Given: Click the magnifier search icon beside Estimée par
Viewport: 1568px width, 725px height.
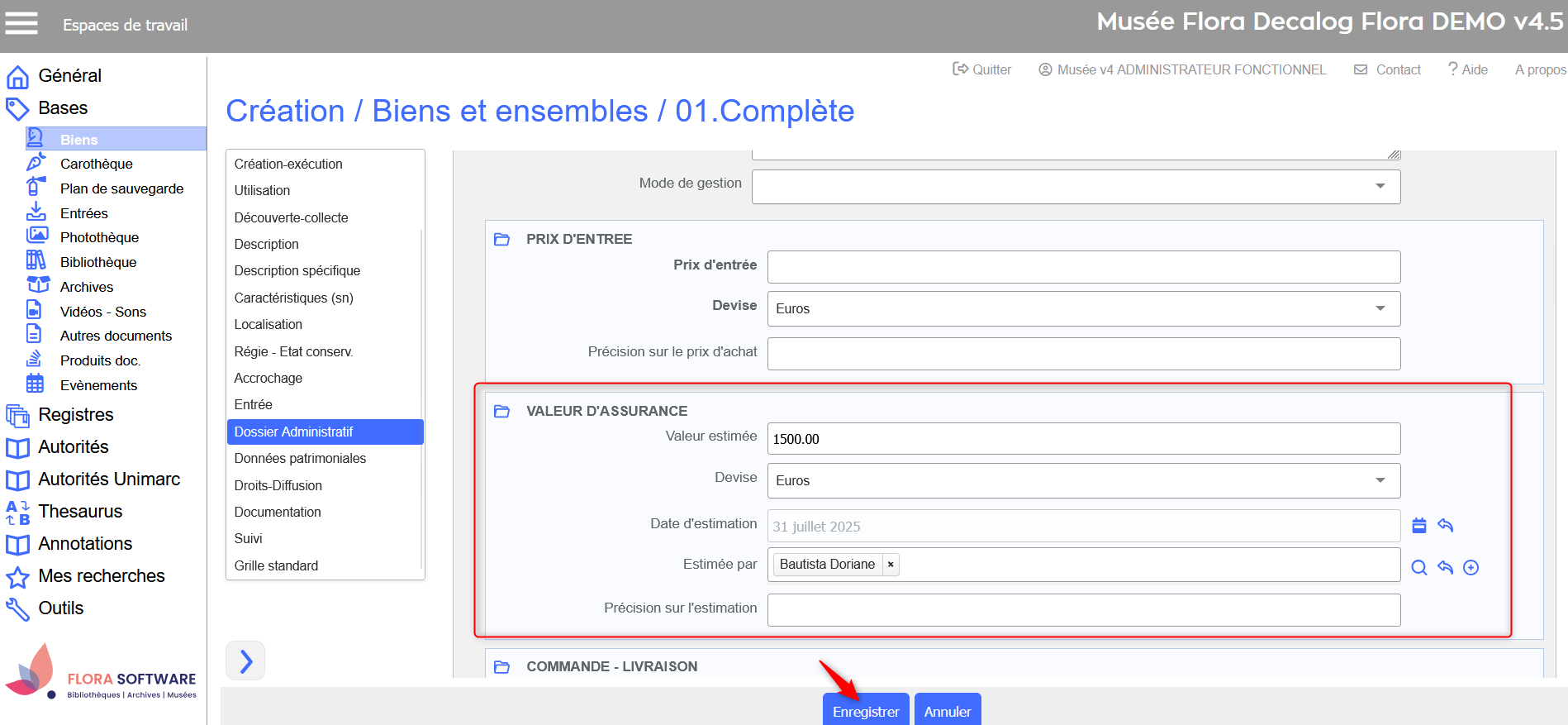Looking at the screenshot, I should coord(1419,568).
